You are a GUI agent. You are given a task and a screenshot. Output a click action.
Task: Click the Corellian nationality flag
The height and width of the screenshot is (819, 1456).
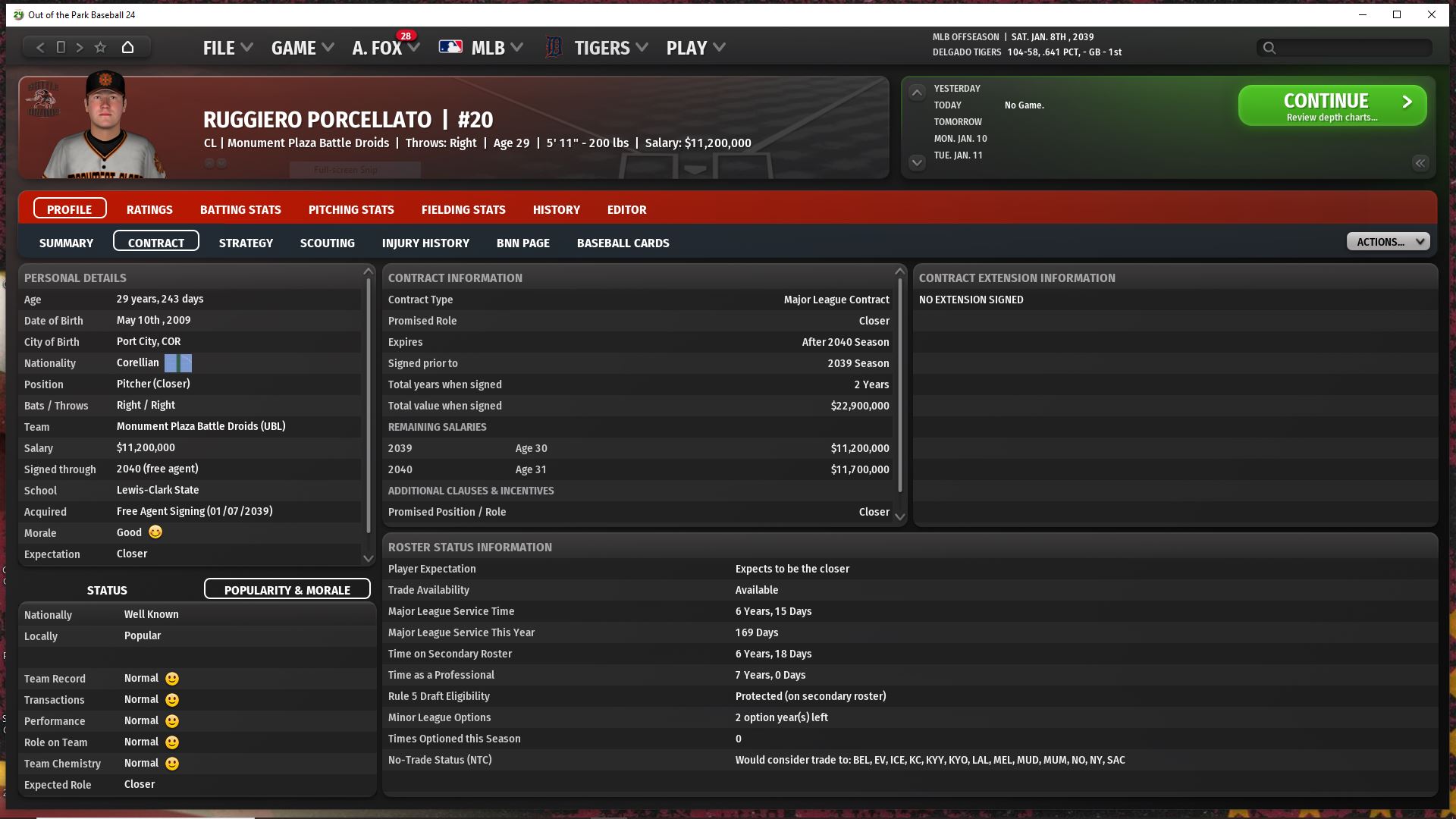point(178,363)
